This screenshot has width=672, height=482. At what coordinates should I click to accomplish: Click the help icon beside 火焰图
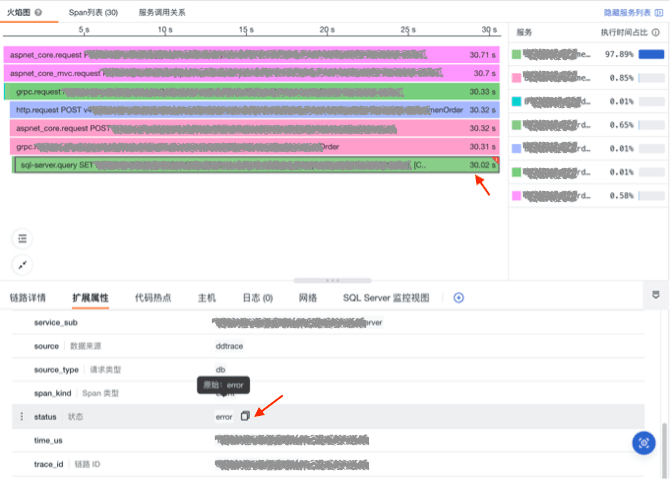(x=39, y=12)
